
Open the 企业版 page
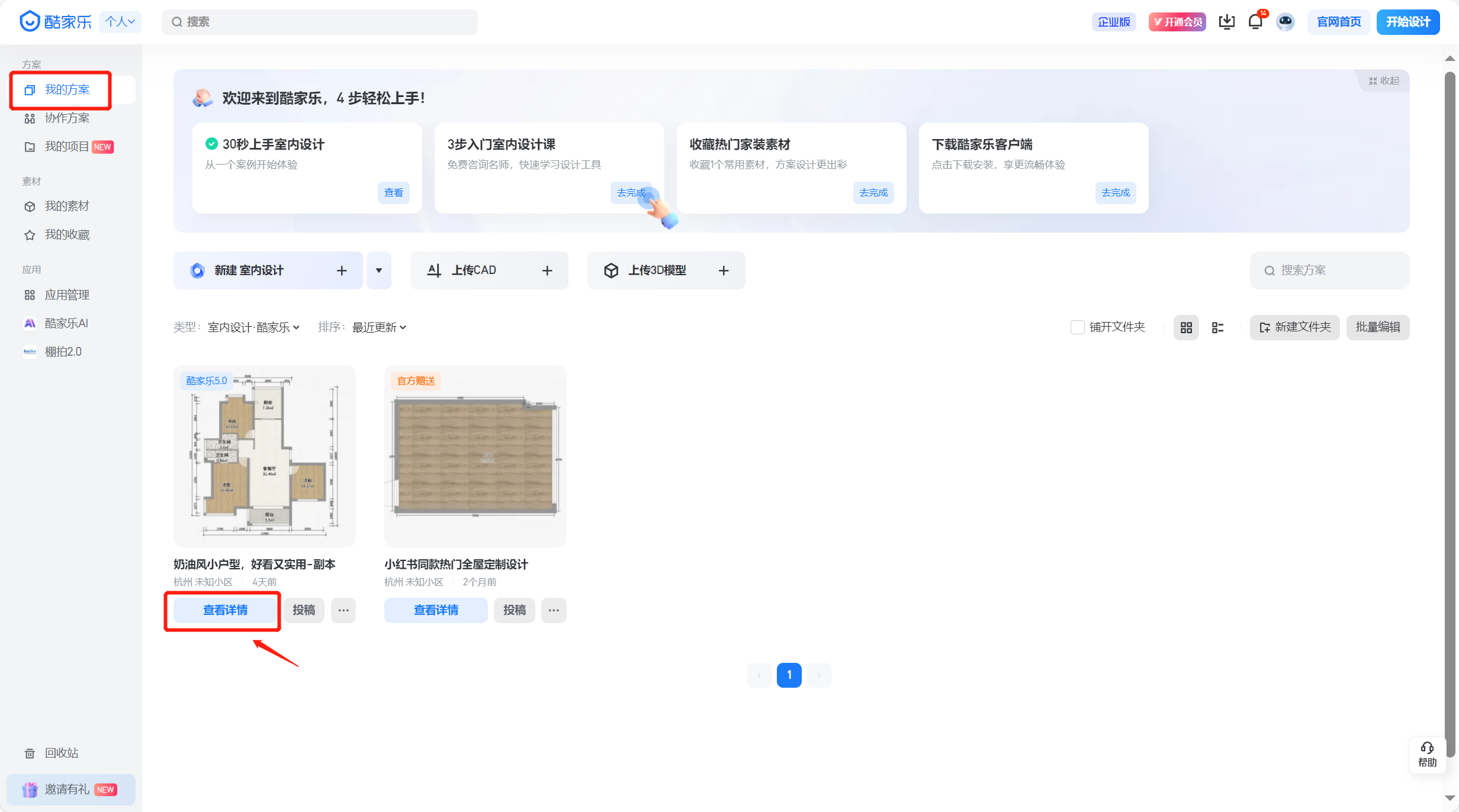pos(1114,22)
